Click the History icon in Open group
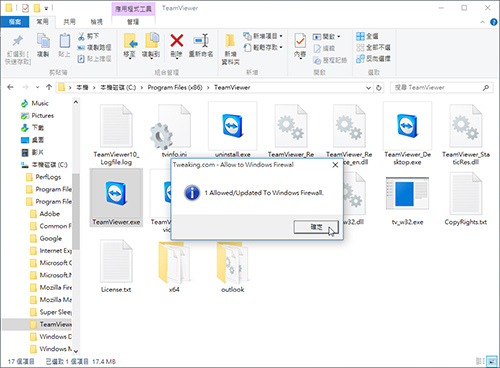This screenshot has height=368, width=500. [317, 60]
